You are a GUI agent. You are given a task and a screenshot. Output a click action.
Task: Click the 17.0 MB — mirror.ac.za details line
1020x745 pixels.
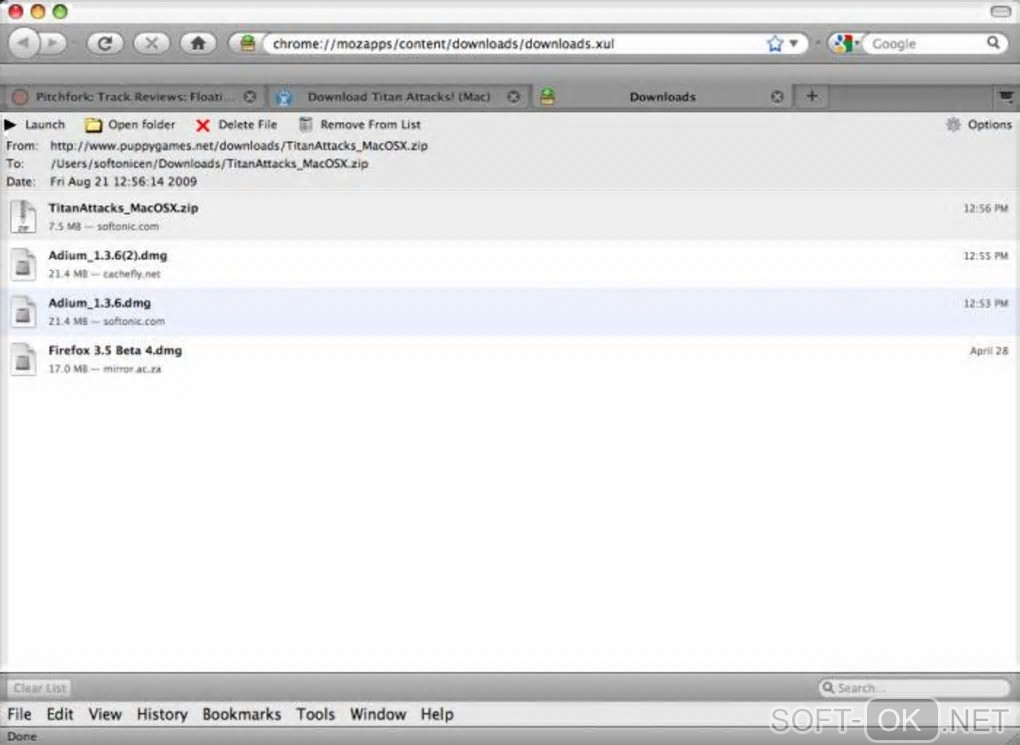[104, 369]
